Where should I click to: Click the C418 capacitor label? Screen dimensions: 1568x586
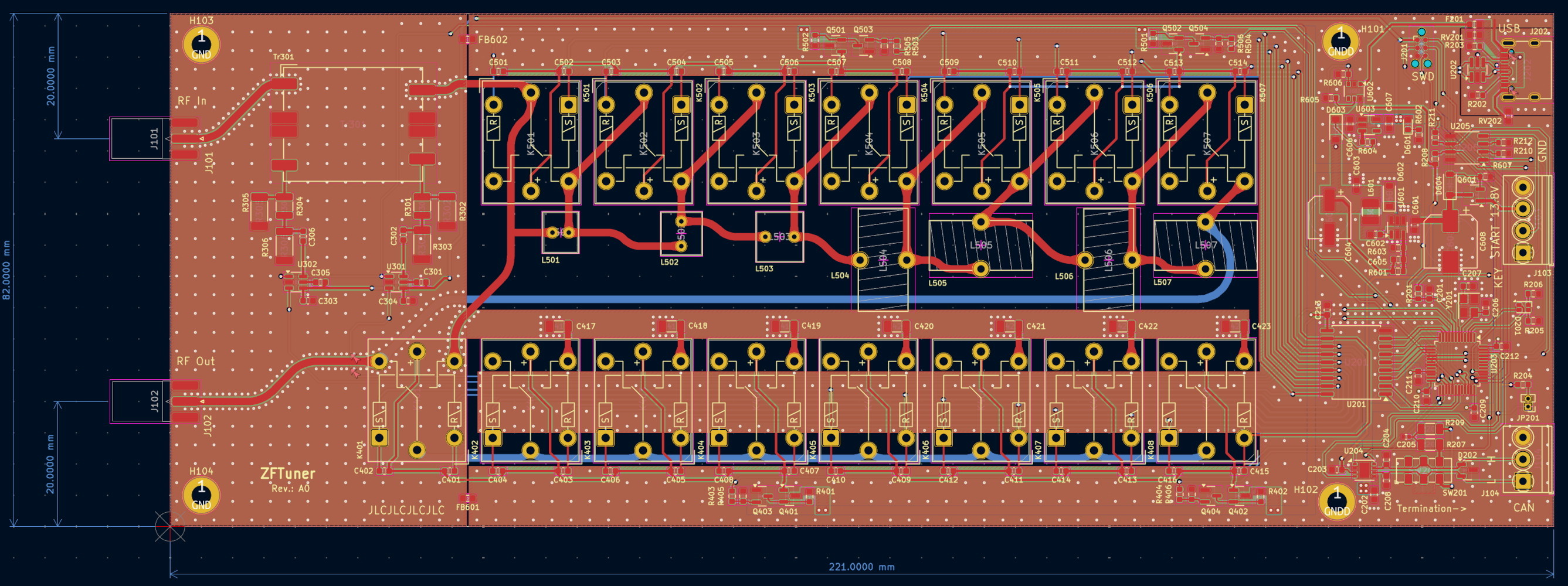click(x=698, y=326)
